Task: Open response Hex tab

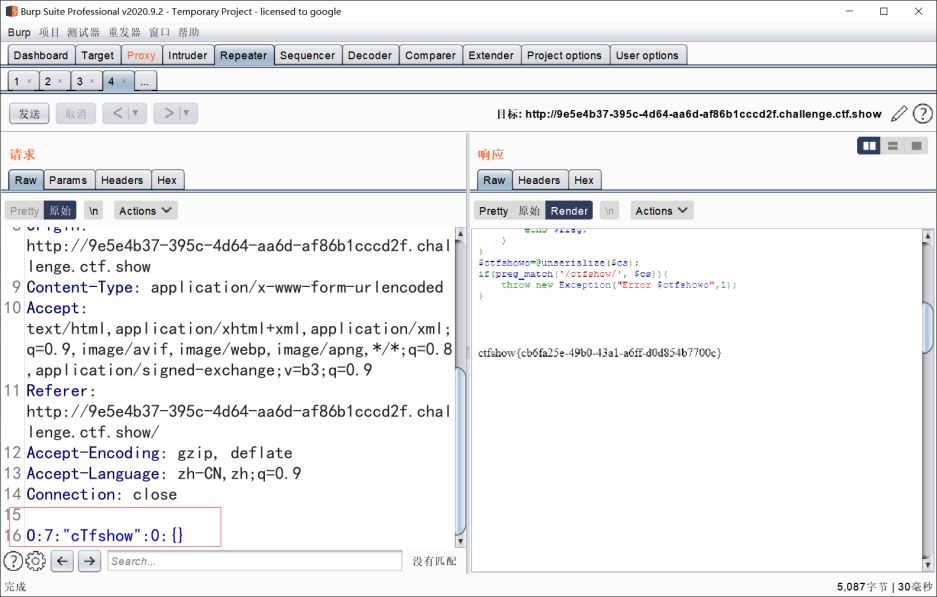Action: coord(584,180)
